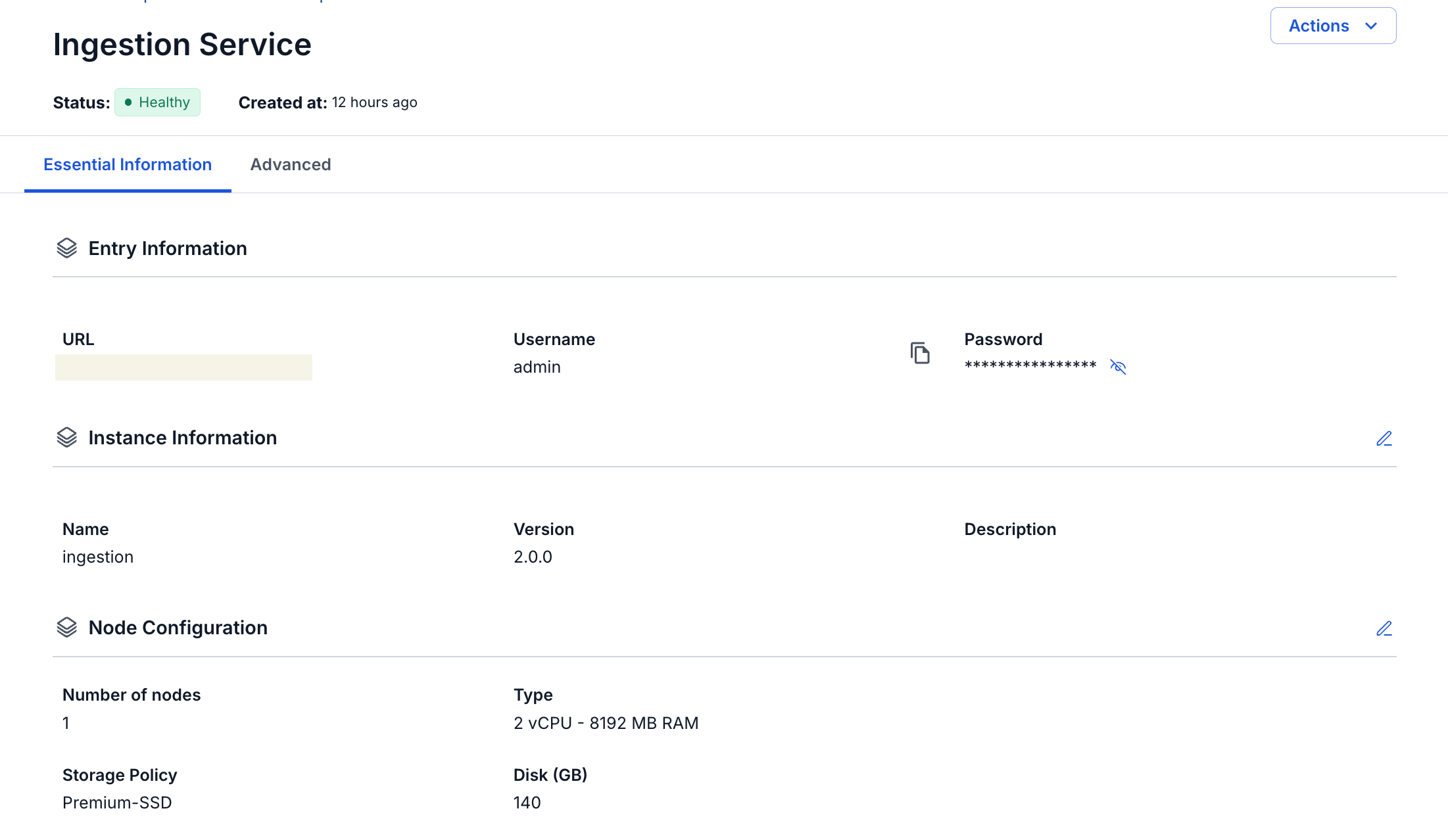The image size is (1448, 840).
Task: Select the admin username value
Action: [537, 367]
